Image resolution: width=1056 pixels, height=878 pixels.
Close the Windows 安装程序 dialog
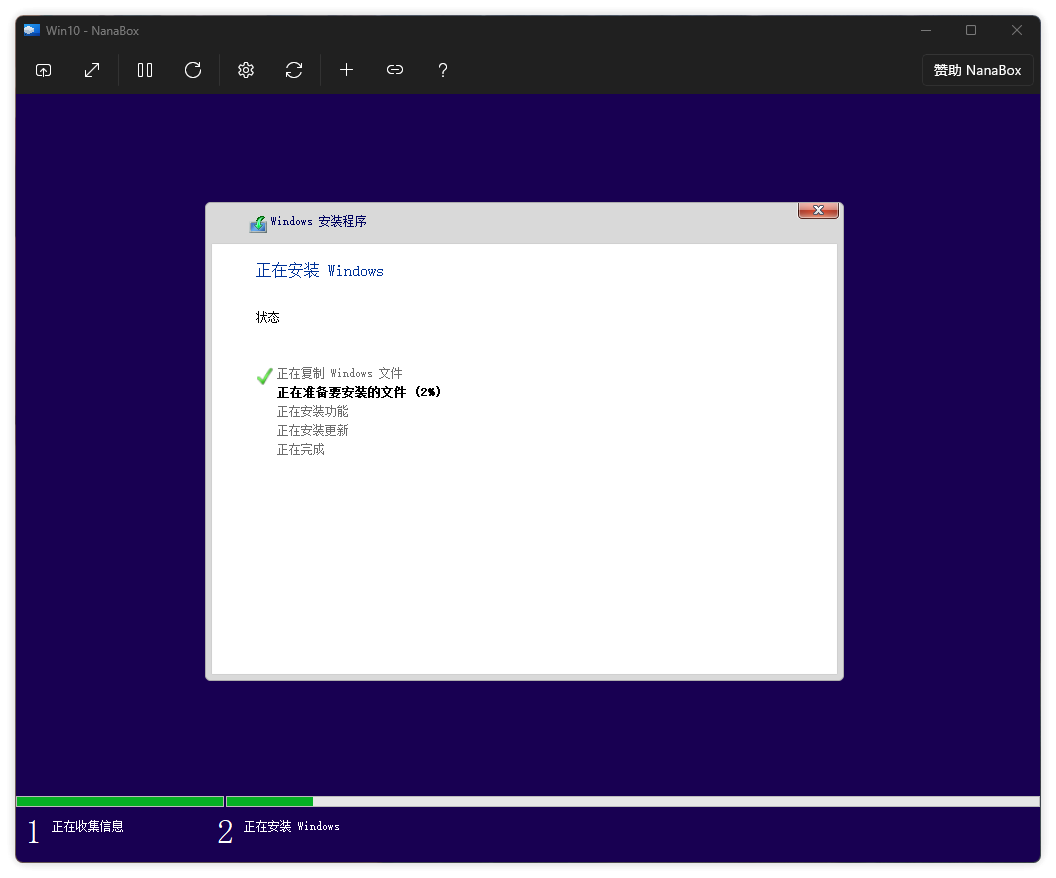818,210
